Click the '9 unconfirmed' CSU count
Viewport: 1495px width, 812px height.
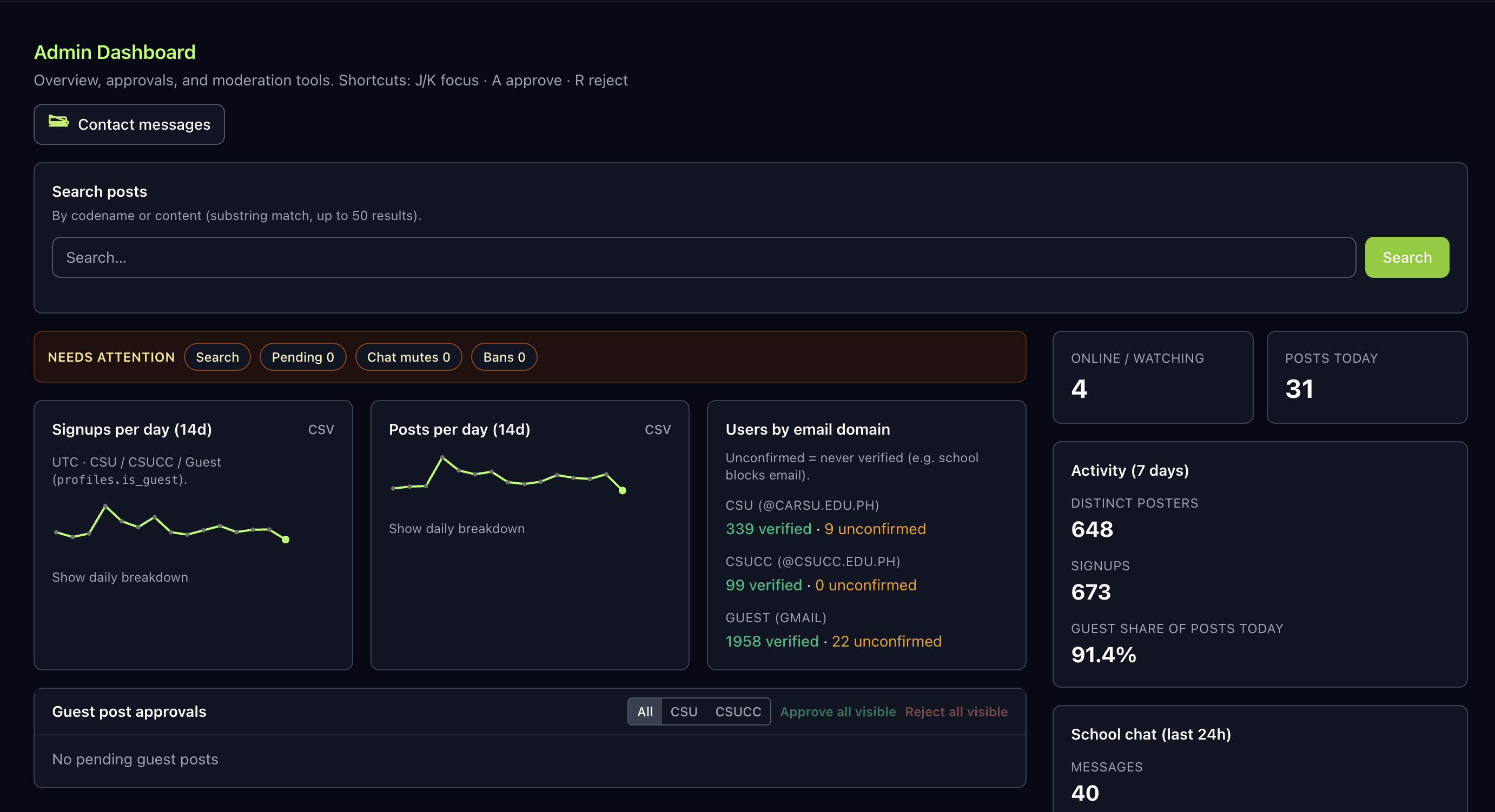click(x=875, y=528)
